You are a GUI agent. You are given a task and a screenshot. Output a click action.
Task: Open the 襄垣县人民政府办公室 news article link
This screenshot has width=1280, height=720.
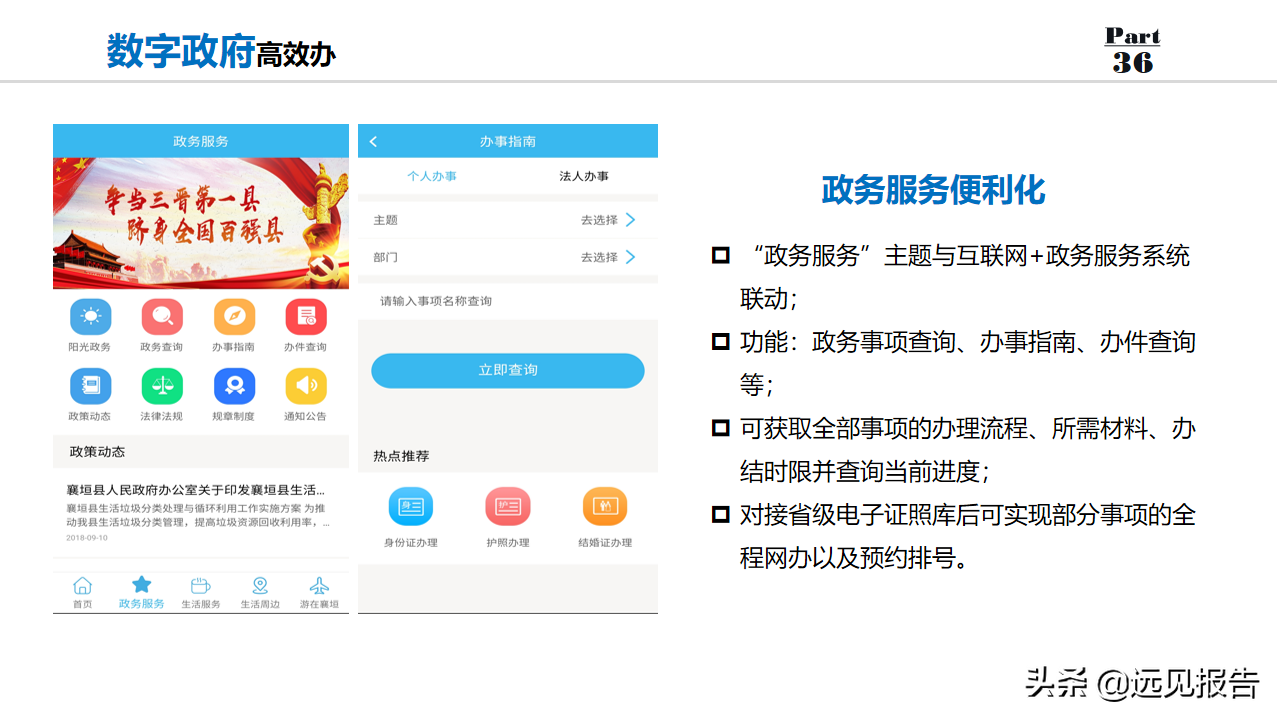pos(196,490)
